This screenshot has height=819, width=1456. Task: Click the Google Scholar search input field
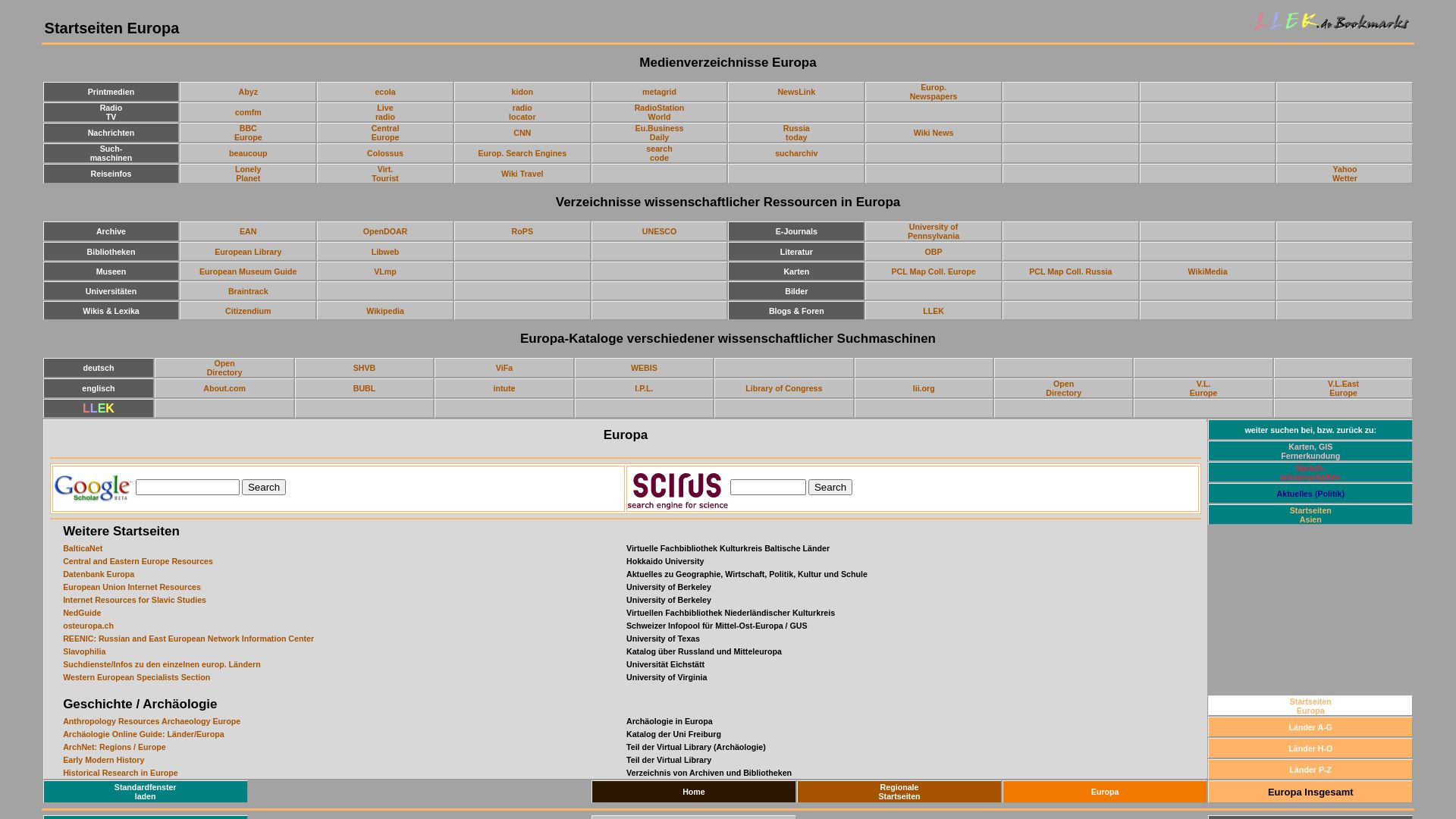coord(187,487)
